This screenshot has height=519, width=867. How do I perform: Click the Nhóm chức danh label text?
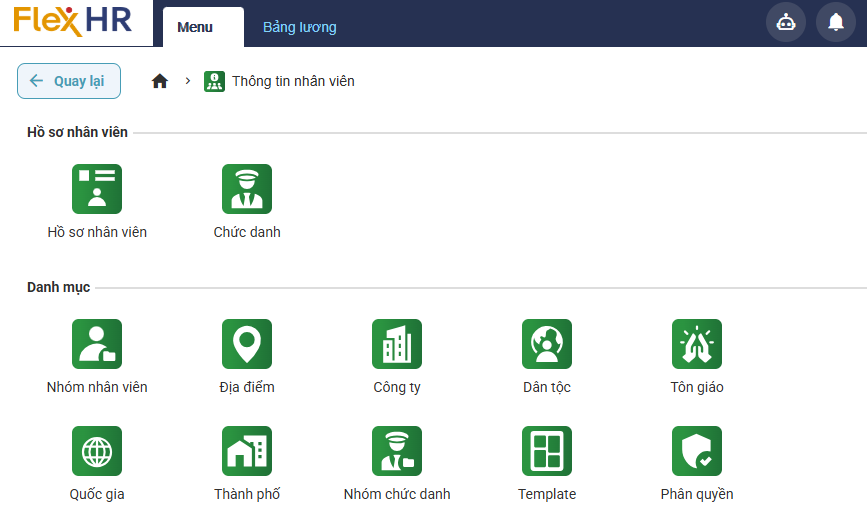(397, 494)
